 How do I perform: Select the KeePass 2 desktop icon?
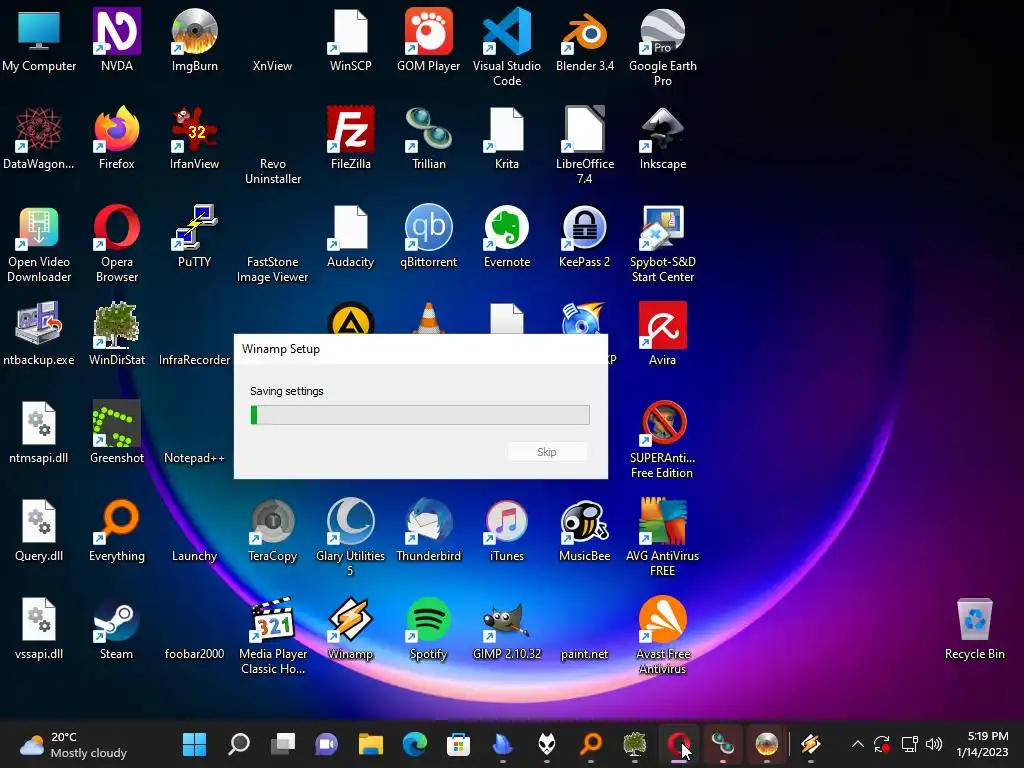click(584, 227)
